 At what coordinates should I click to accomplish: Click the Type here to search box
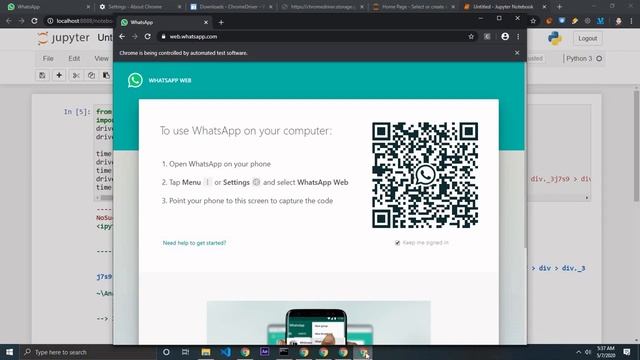click(88, 352)
